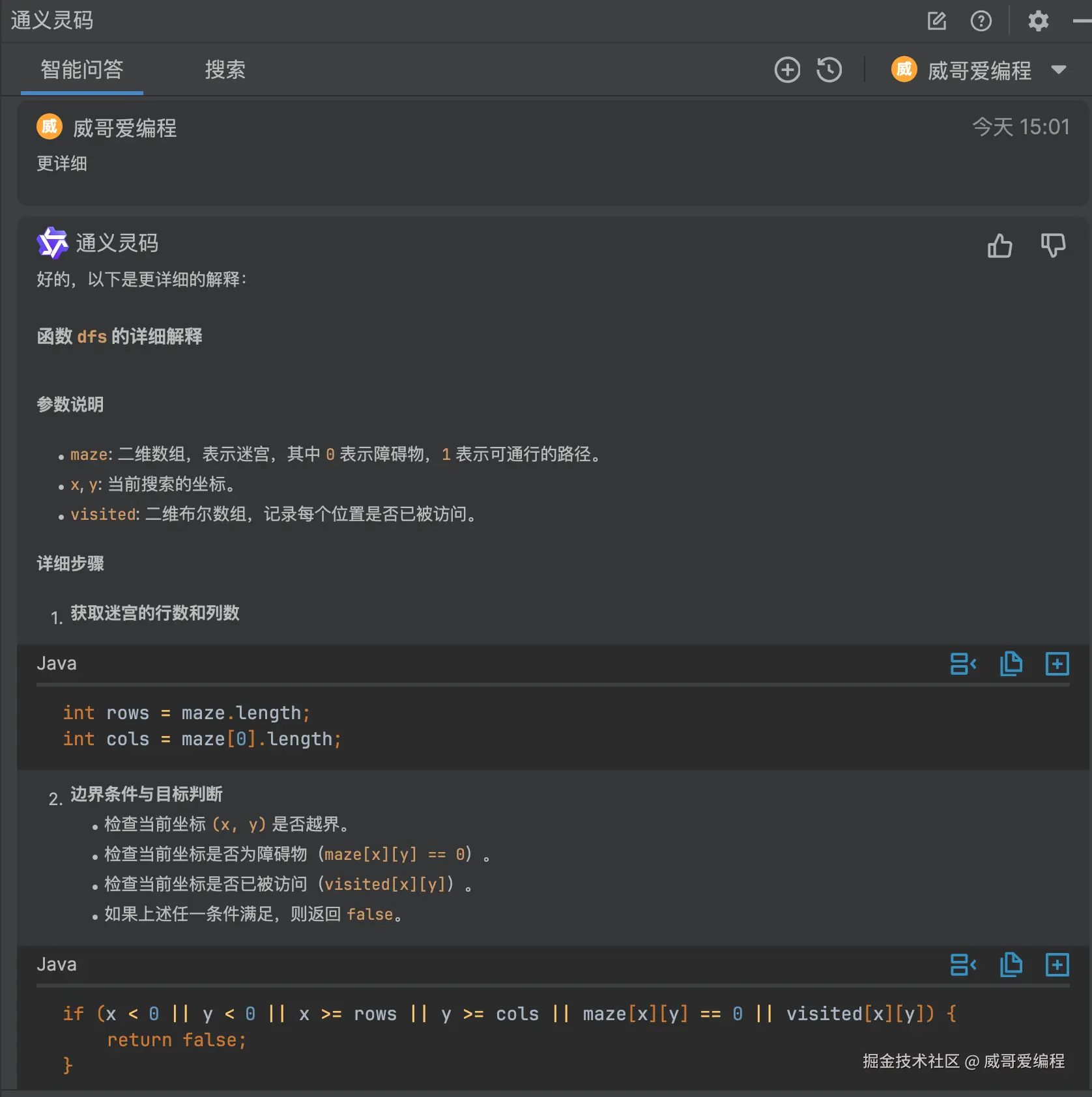Click the user message text 更详细
This screenshot has height=1097, width=1092.
pyautogui.click(x=62, y=164)
